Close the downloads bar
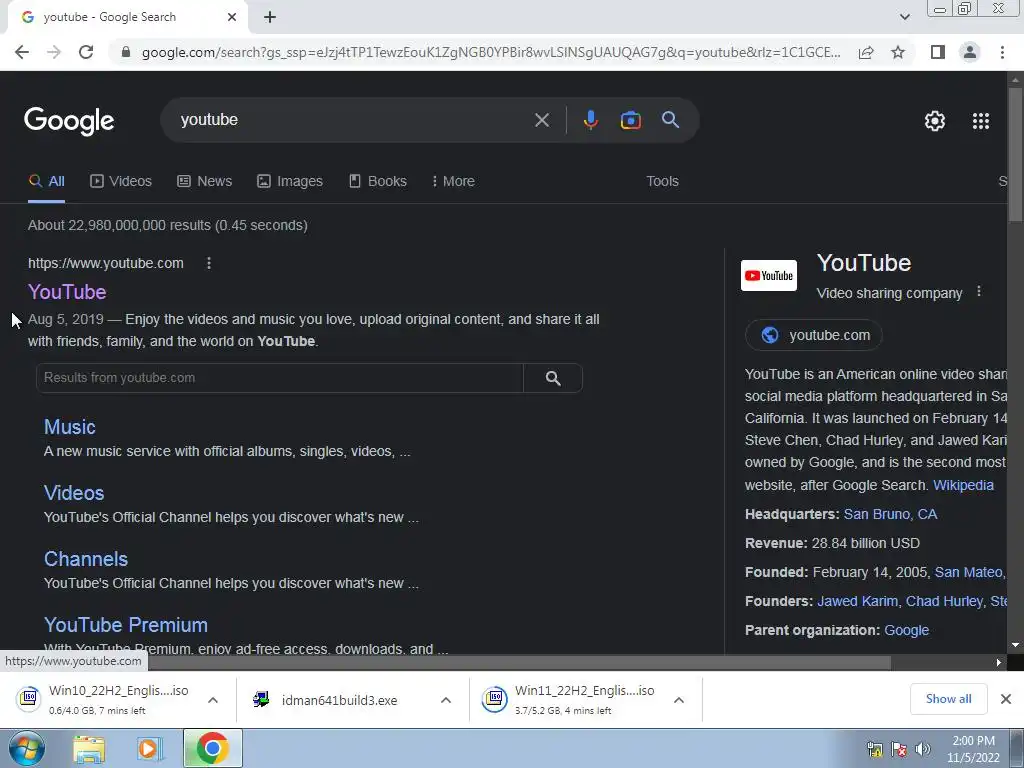The height and width of the screenshot is (768, 1024). [1006, 699]
